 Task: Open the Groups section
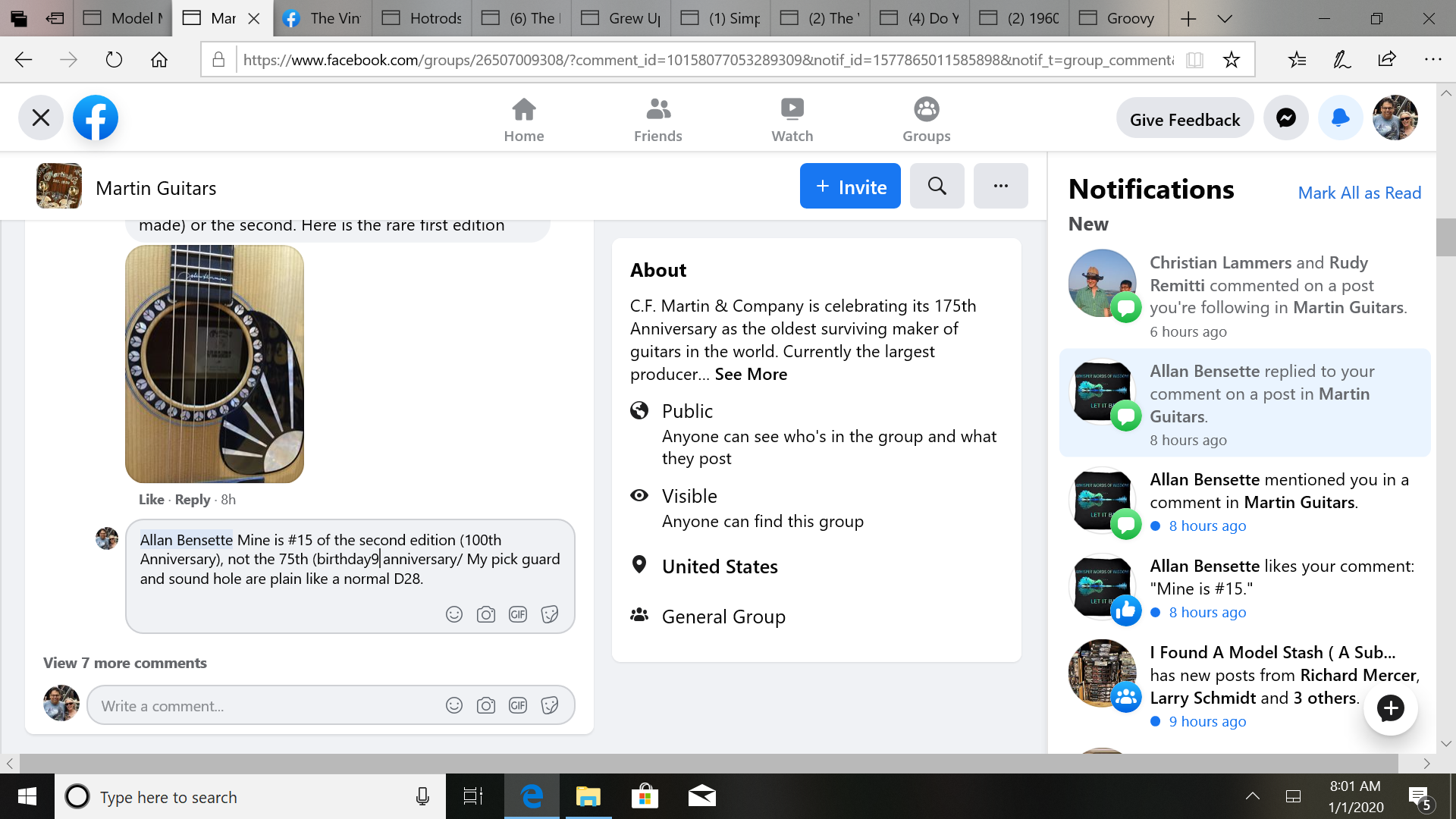pos(927,120)
